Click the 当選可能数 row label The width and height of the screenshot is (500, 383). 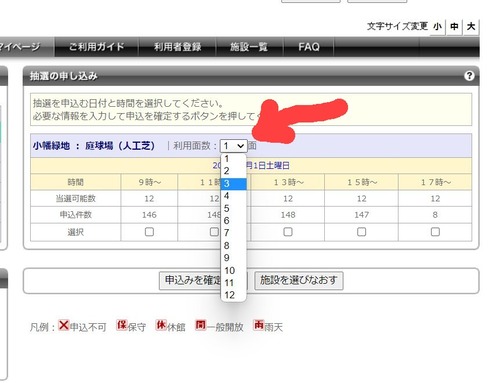[76, 199]
